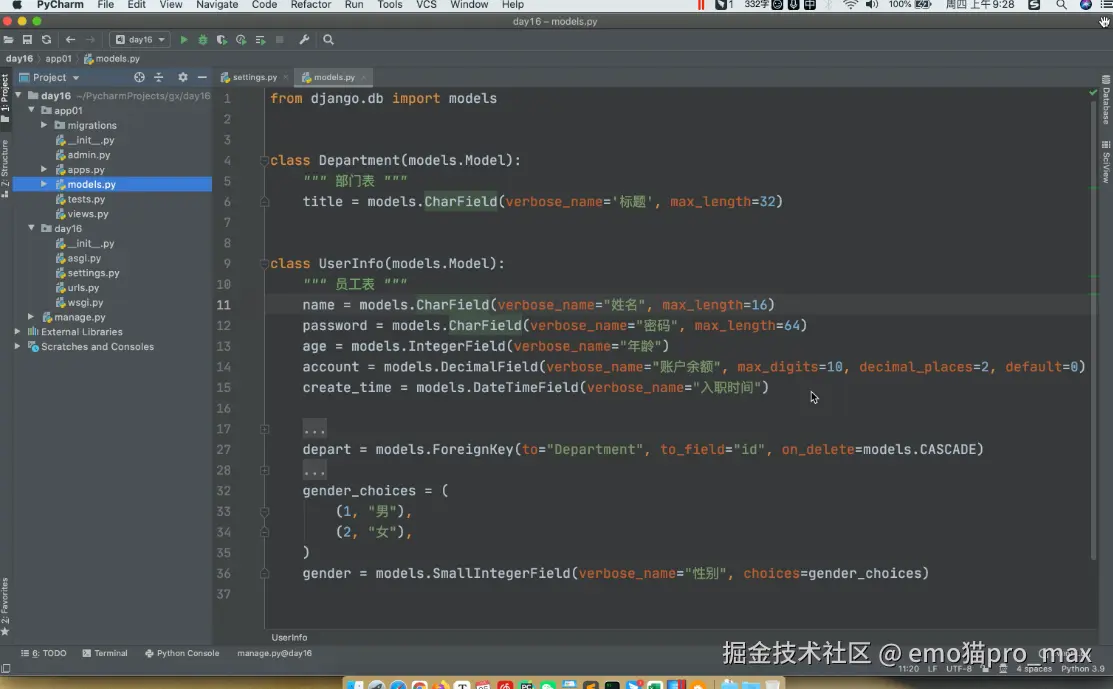Open settings with the wrench icon
This screenshot has width=1113, height=689.
tap(304, 40)
